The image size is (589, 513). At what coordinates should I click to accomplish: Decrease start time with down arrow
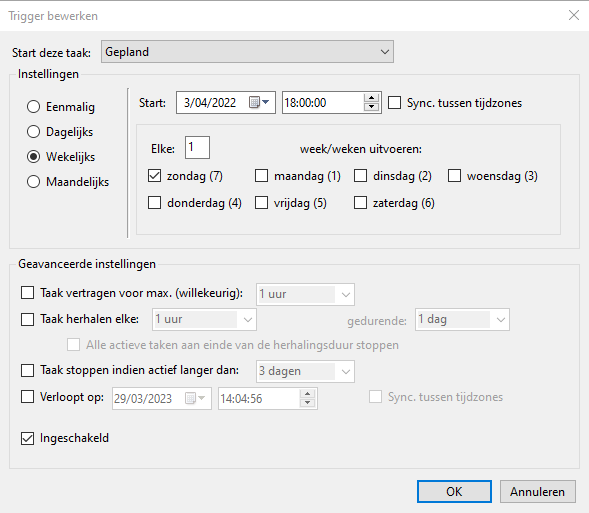[371, 107]
